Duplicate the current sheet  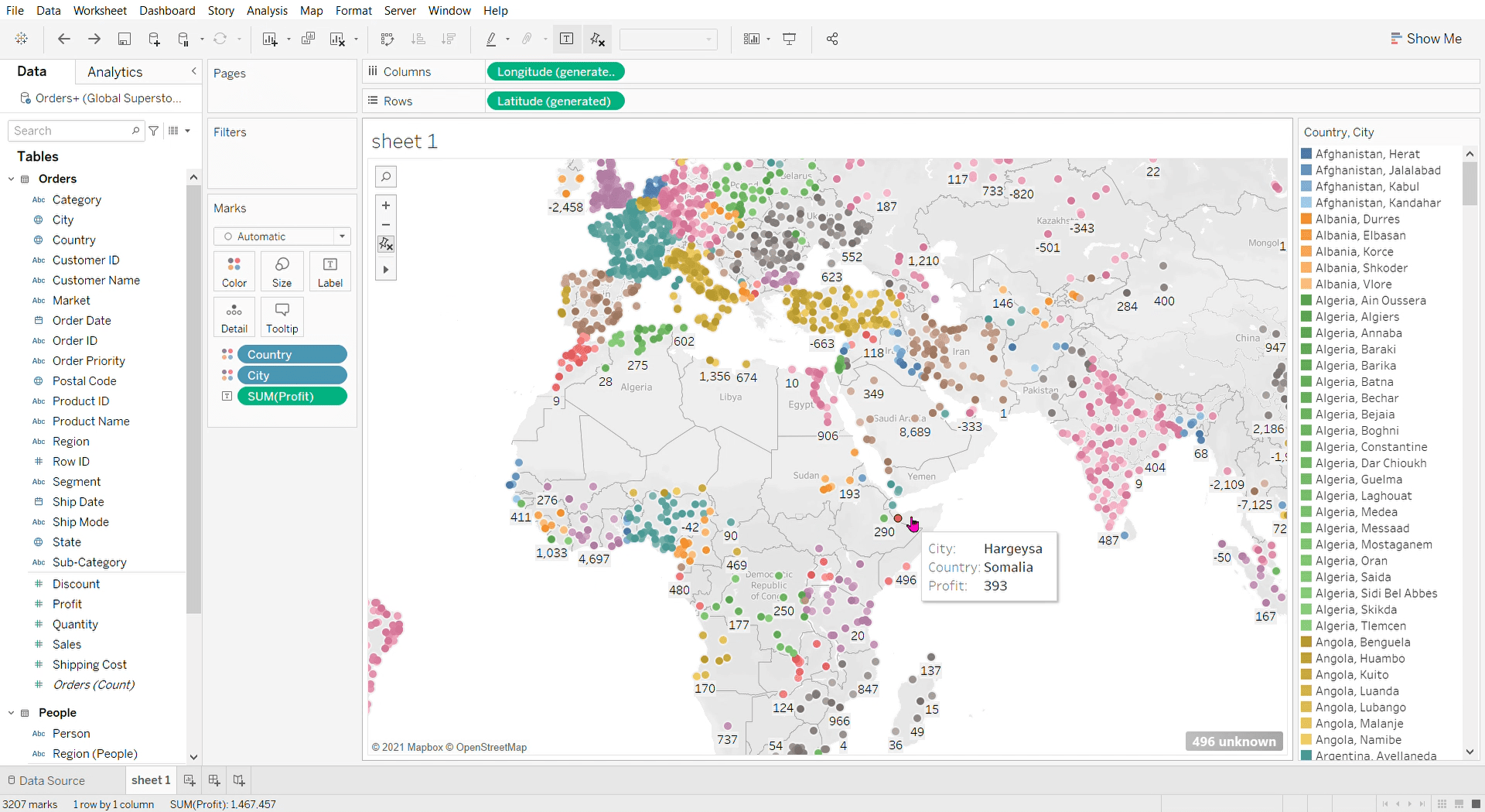[308, 39]
